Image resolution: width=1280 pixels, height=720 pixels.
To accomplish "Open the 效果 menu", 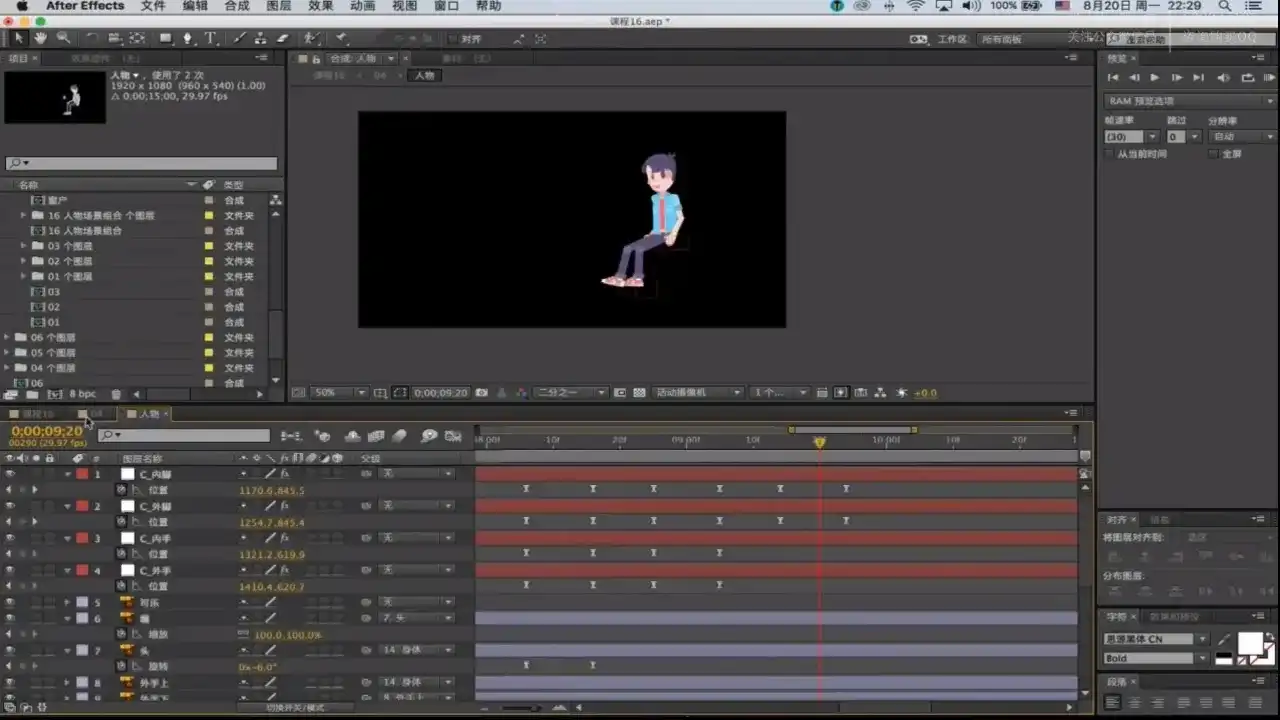I will (321, 6).
